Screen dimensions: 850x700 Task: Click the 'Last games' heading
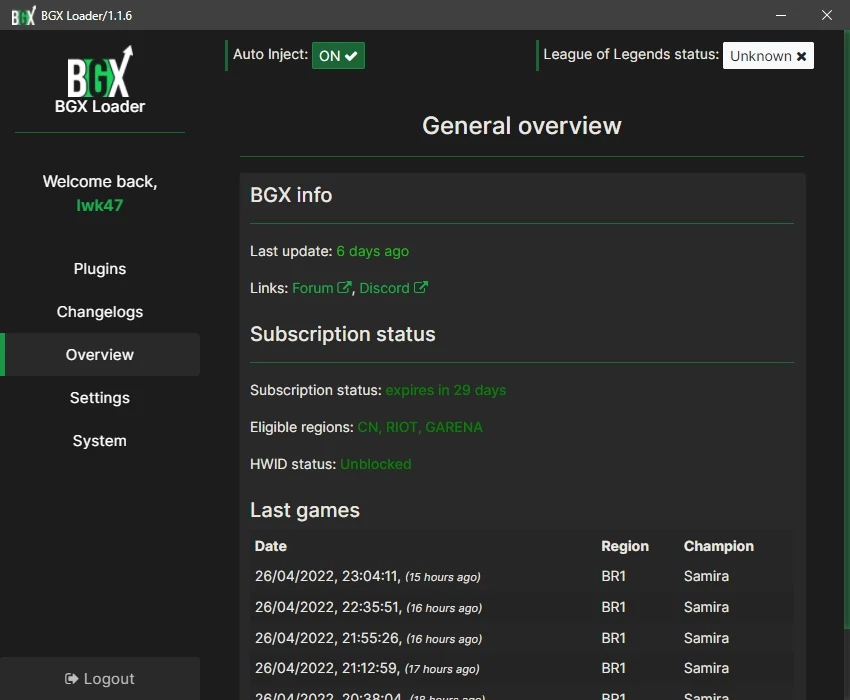point(305,510)
